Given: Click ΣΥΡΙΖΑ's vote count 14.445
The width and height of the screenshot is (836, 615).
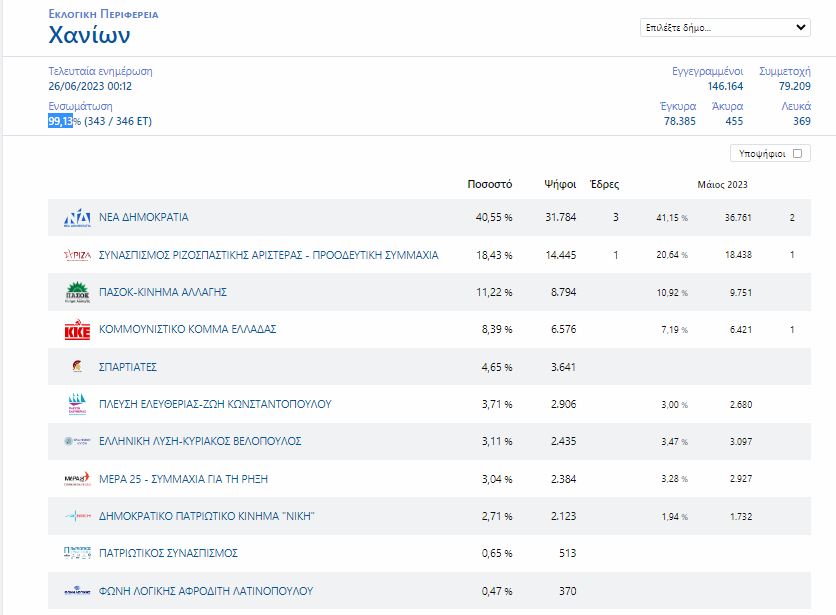Looking at the screenshot, I should [561, 255].
